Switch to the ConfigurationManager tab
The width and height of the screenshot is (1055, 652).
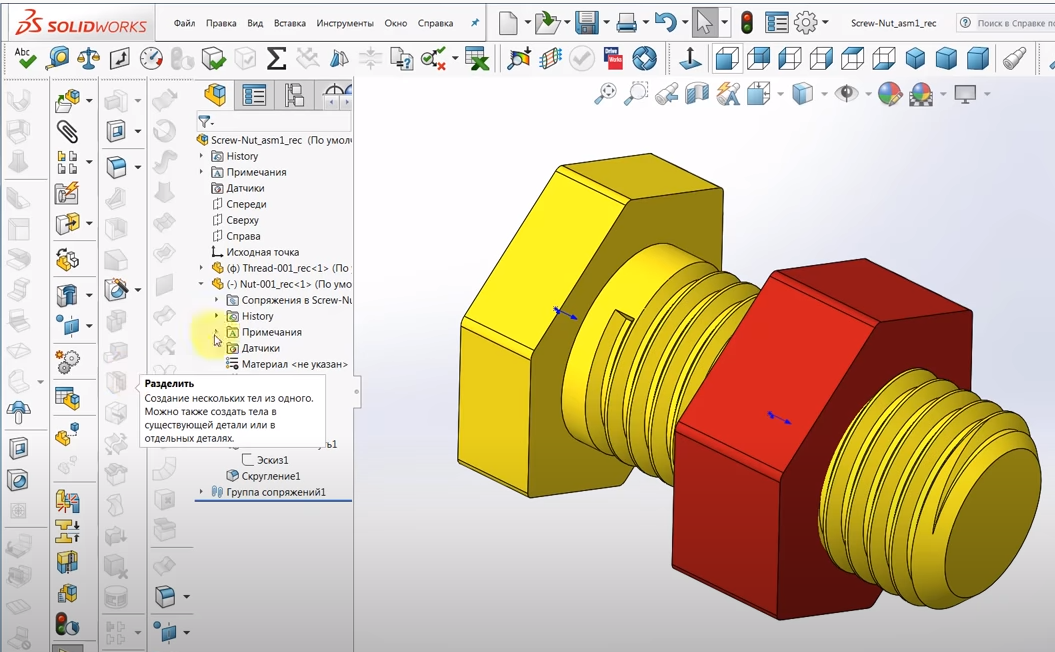click(294, 96)
